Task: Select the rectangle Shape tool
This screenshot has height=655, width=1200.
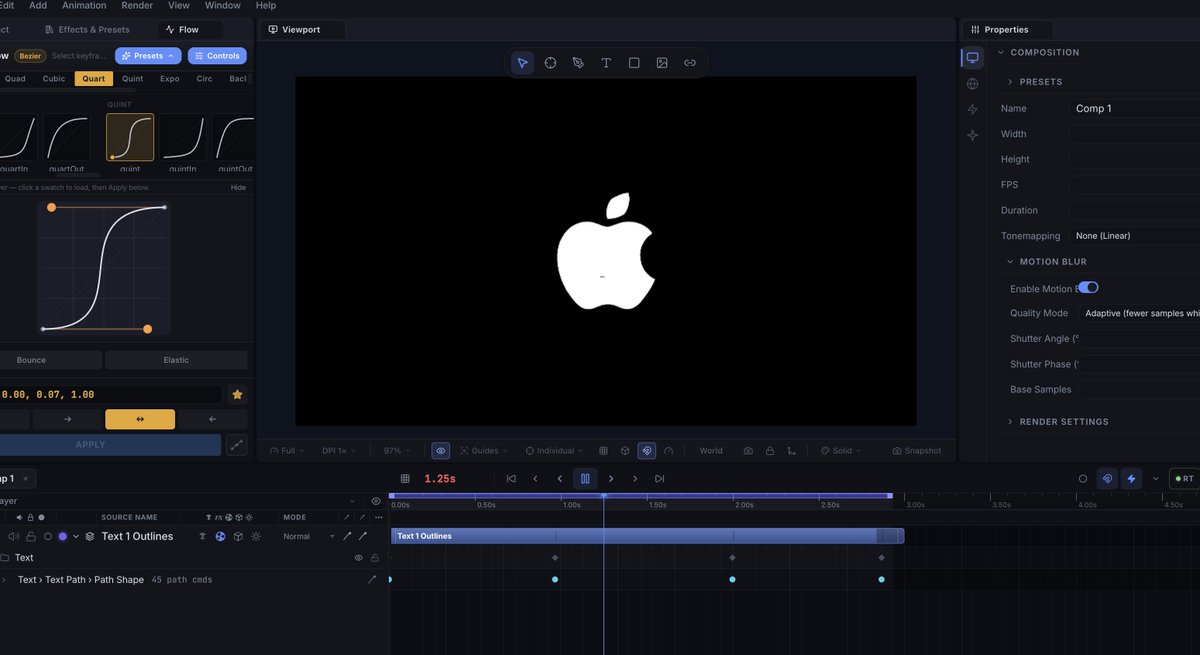Action: tap(634, 63)
